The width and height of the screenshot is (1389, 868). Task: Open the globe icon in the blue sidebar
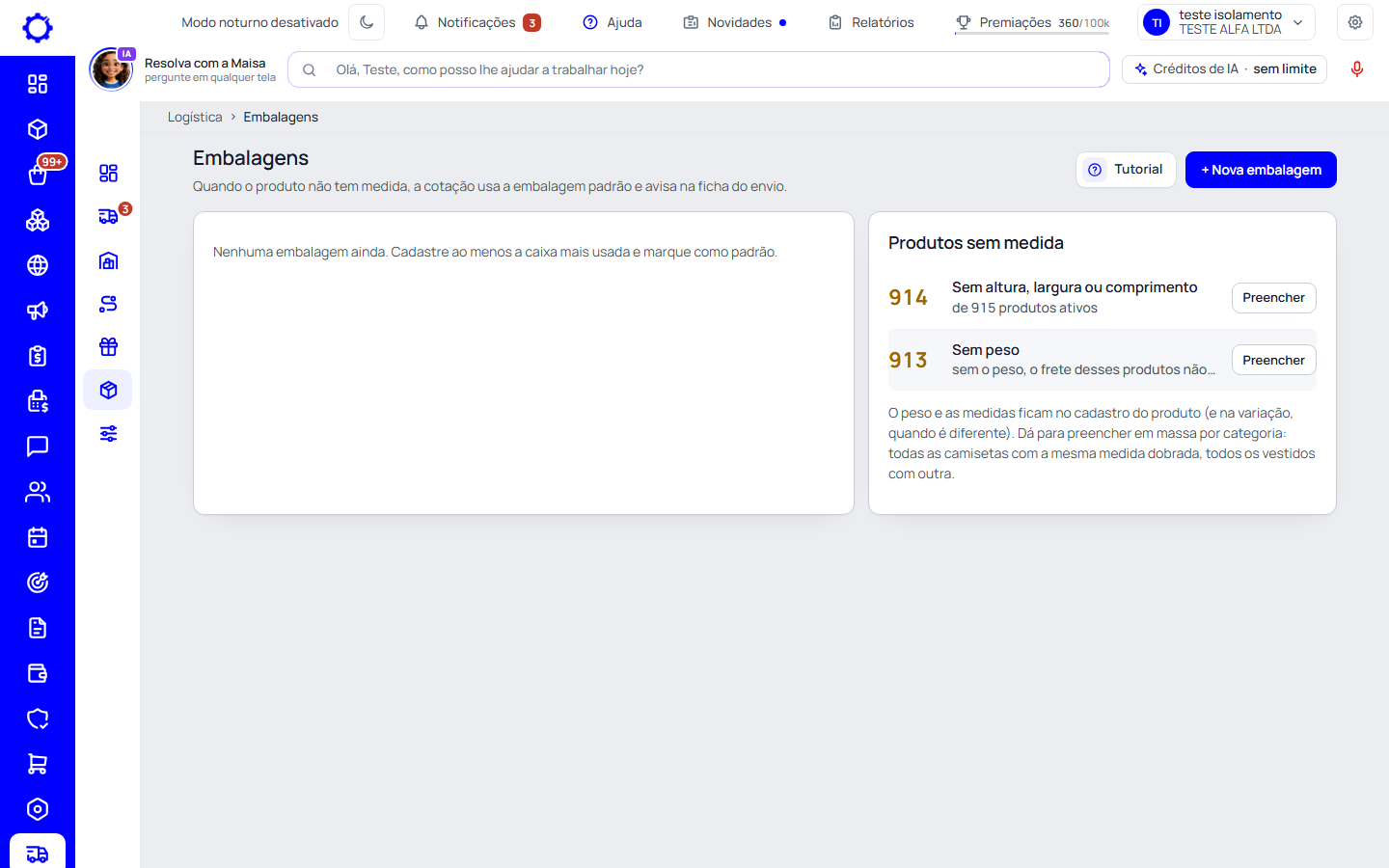coord(38,265)
